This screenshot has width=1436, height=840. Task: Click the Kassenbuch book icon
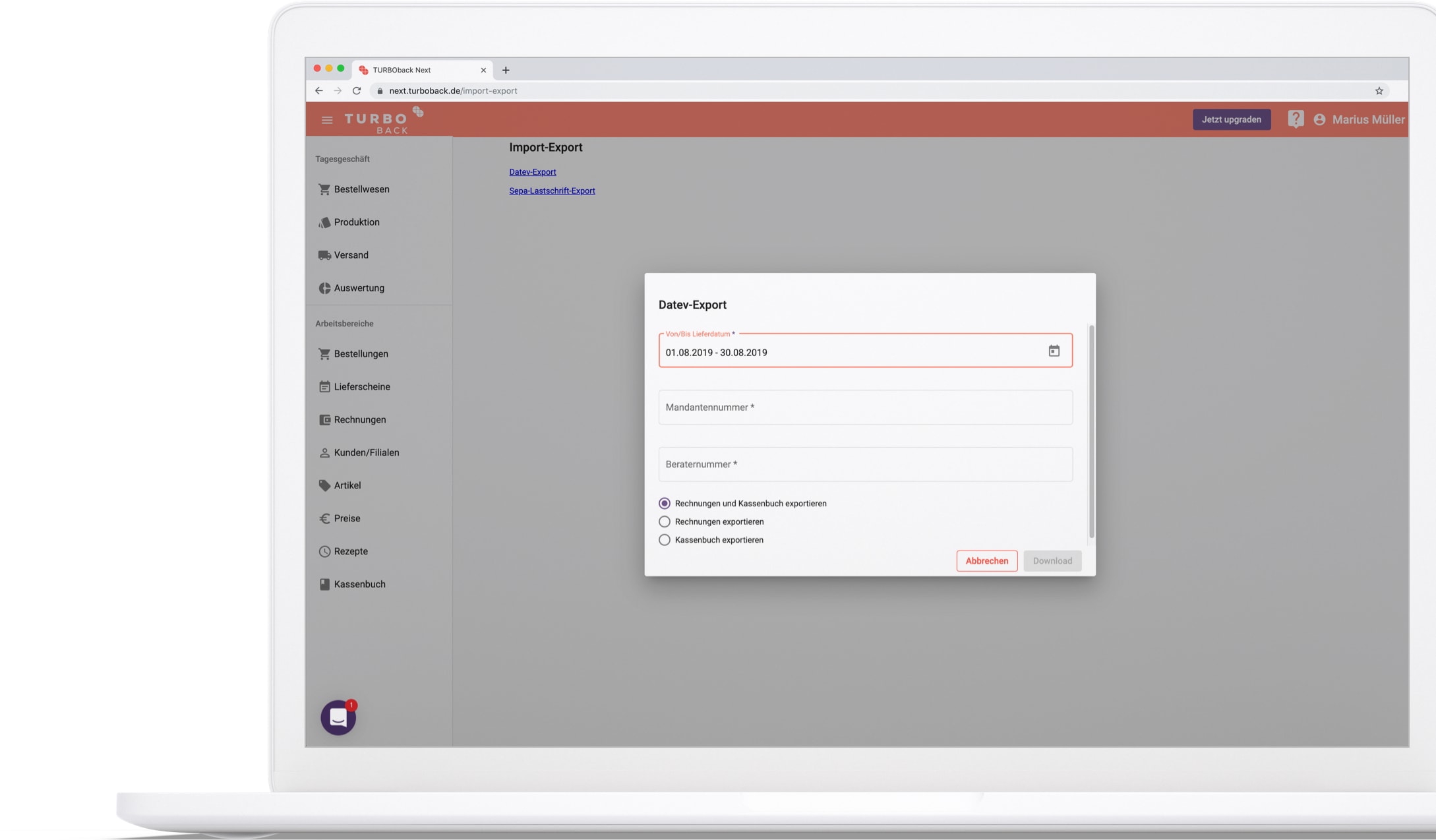pyautogui.click(x=324, y=584)
